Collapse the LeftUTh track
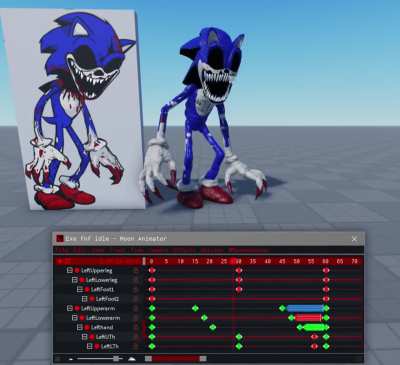The image size is (400, 365). pos(85,337)
